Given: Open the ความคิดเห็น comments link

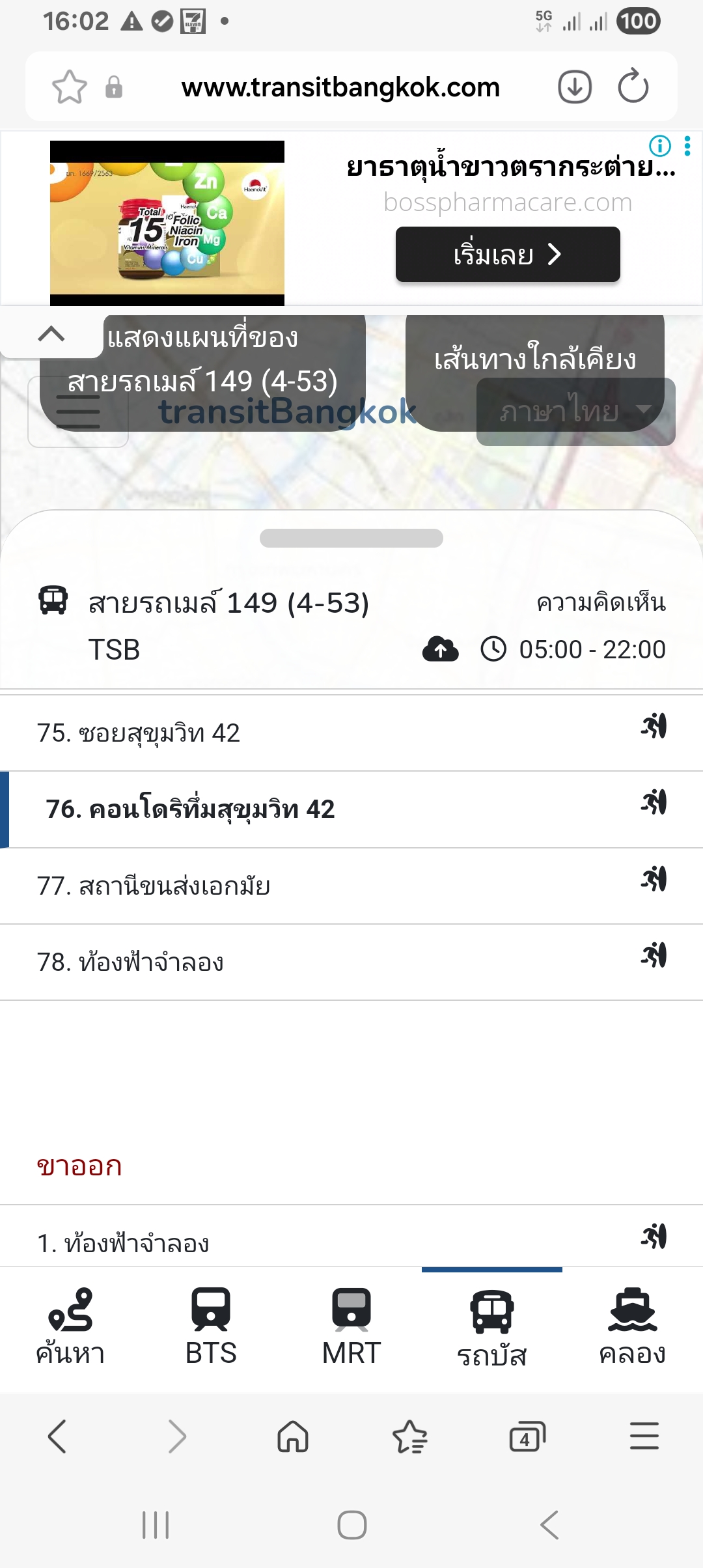Looking at the screenshot, I should 601,602.
